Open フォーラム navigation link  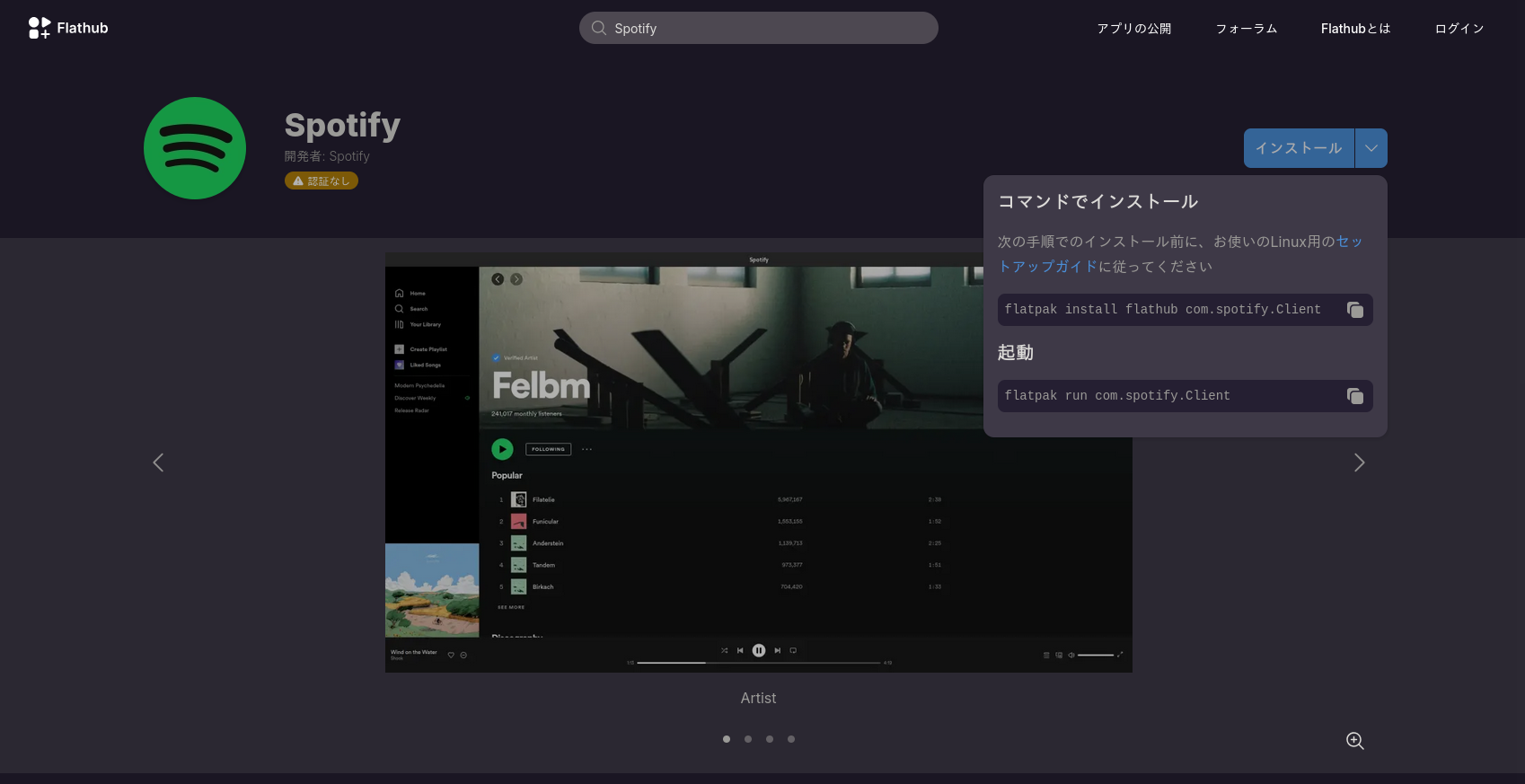point(1247,29)
